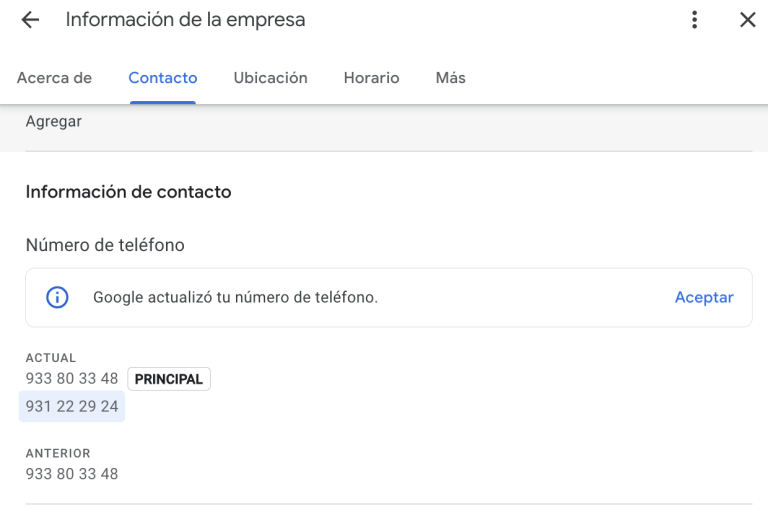Viewport: 768px width, 517px height.
Task: Go back using the left arrow
Action: (30, 20)
